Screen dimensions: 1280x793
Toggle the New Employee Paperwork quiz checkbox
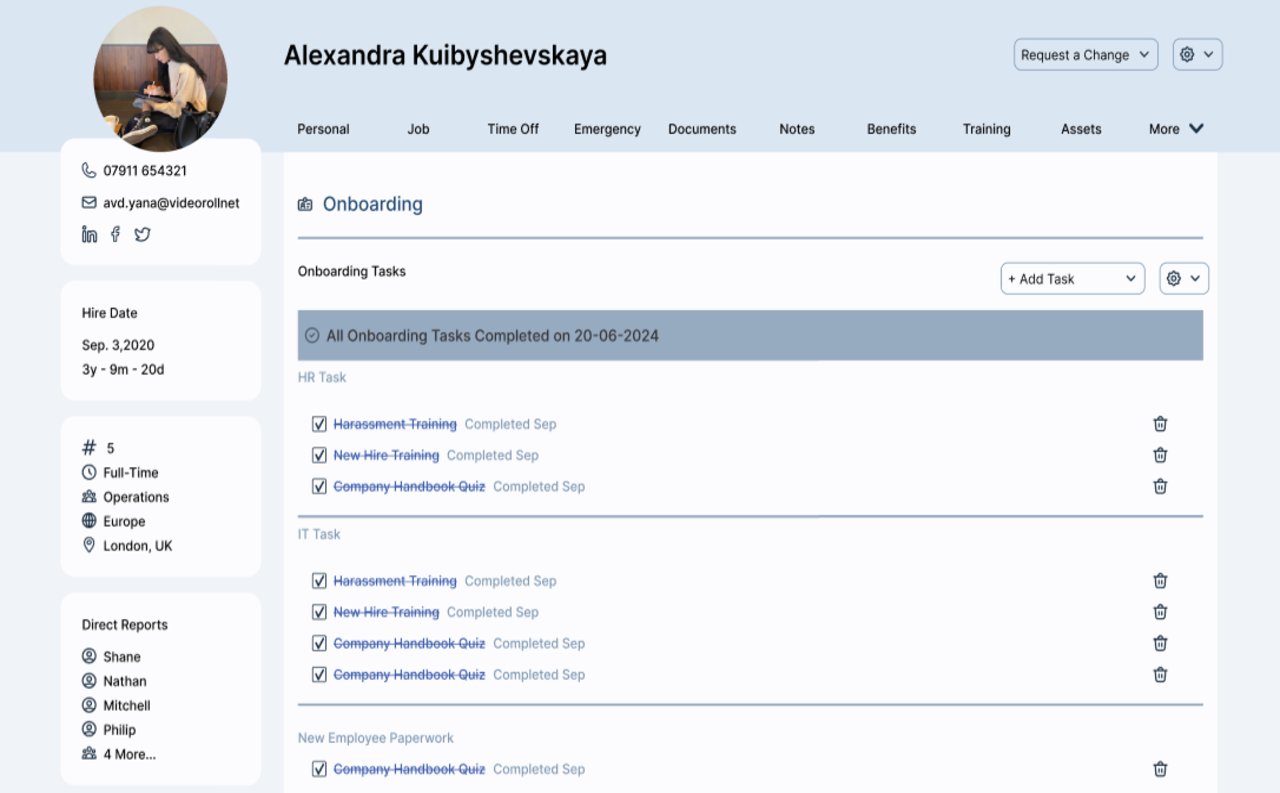[319, 769]
